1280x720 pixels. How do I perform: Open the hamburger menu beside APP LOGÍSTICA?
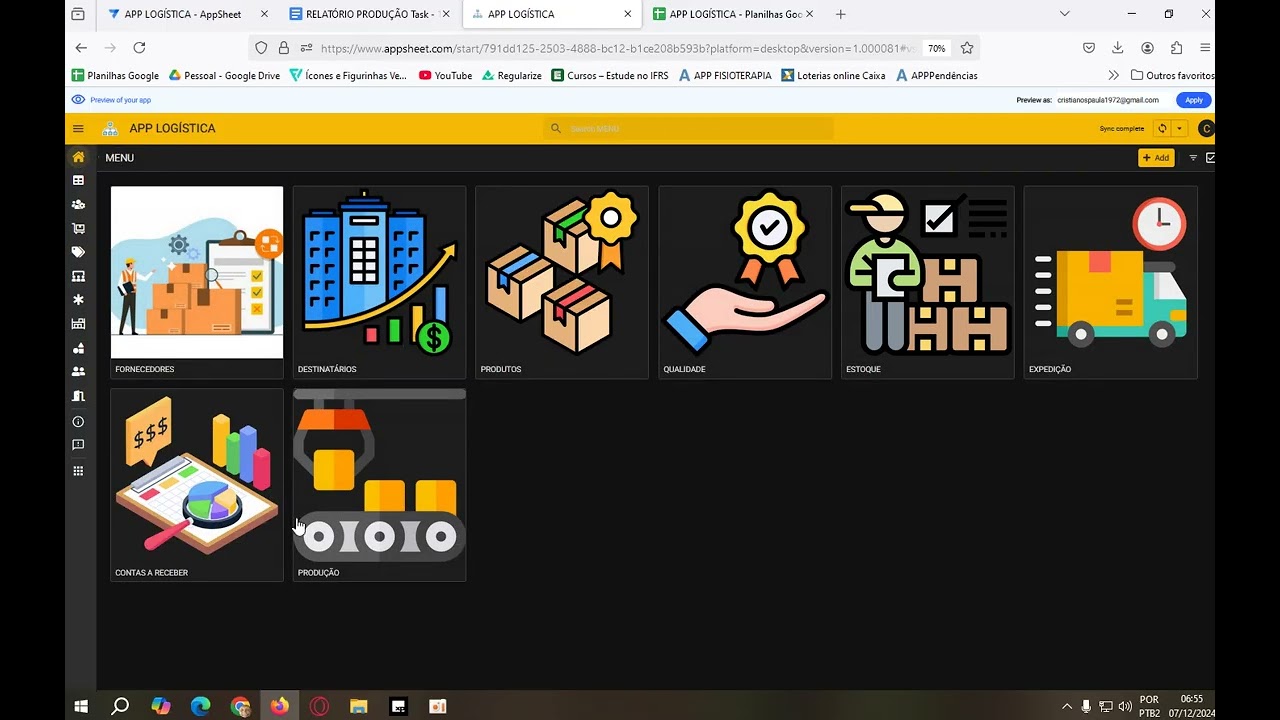[x=78, y=128]
